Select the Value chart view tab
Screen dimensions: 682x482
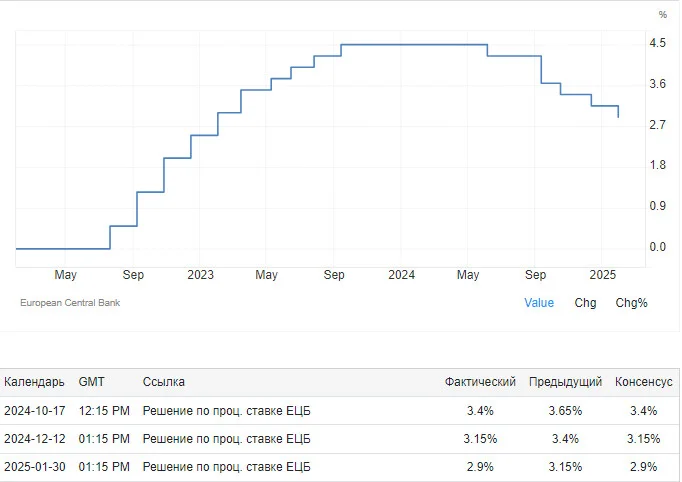(538, 303)
